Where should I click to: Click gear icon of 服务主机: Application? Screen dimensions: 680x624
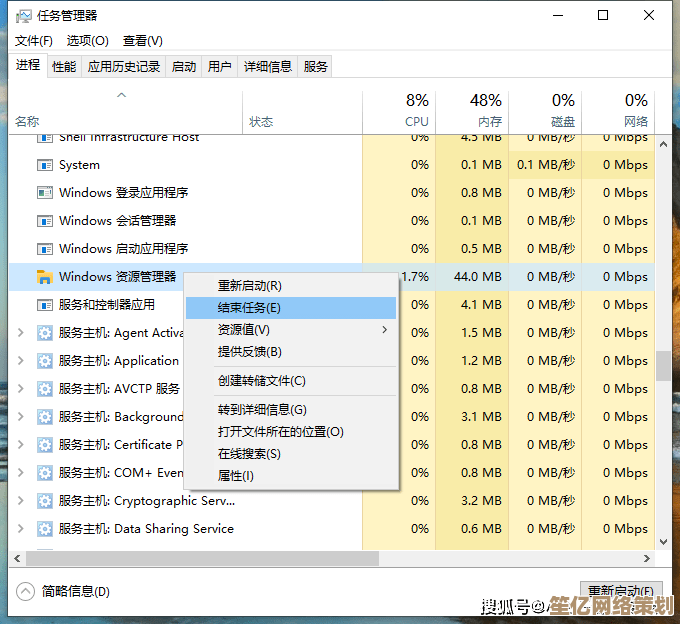pos(44,361)
